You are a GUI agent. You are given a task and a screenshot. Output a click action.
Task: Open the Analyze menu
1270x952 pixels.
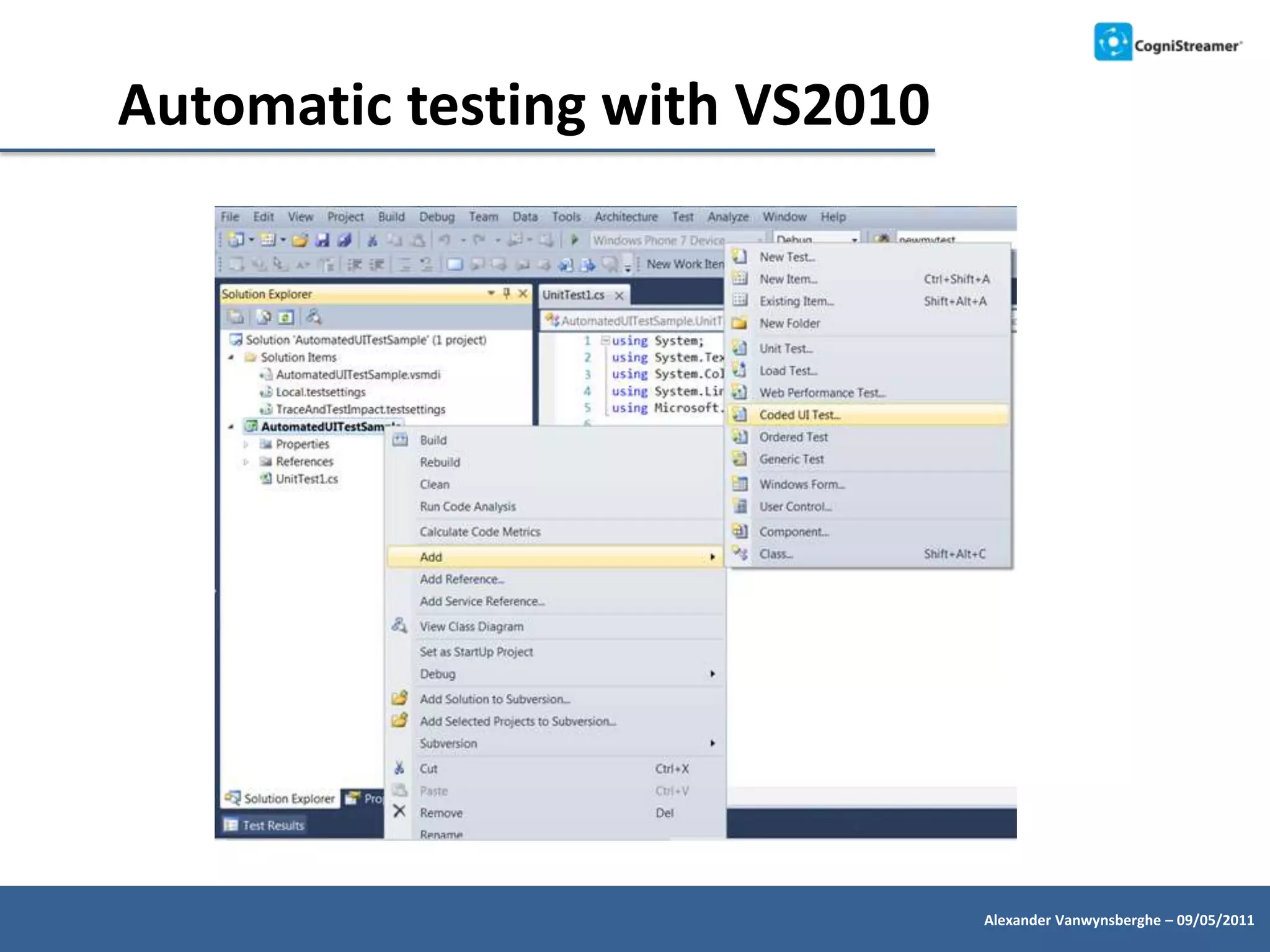728,217
